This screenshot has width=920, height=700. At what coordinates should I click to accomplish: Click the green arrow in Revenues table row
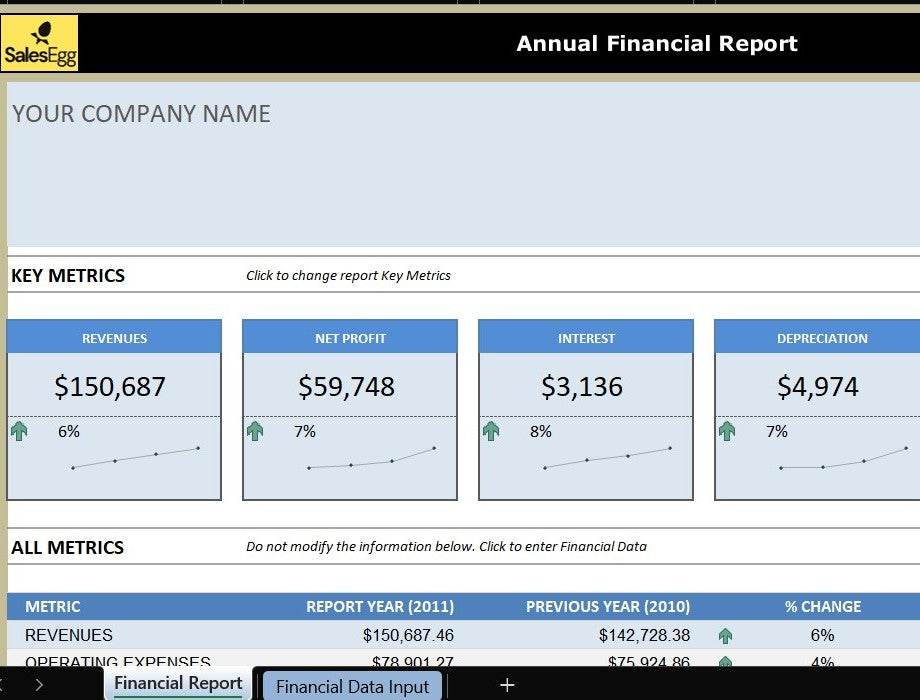click(726, 635)
